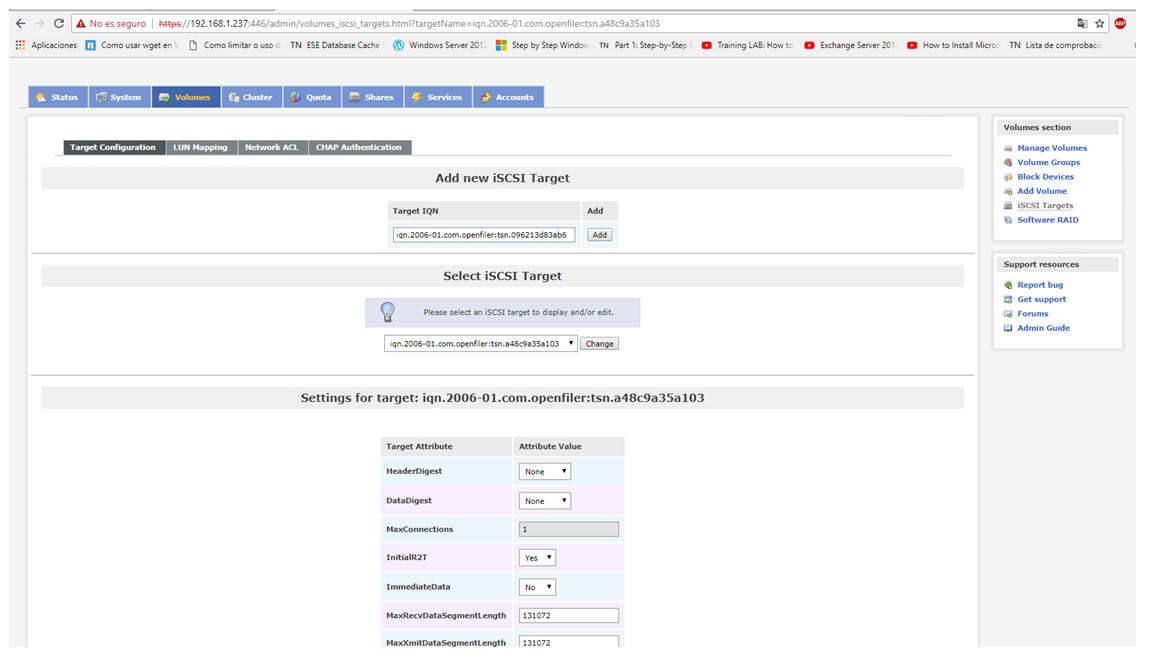Open the Status tab
Image resolution: width=1151 pixels, height=668 pixels.
tap(58, 97)
